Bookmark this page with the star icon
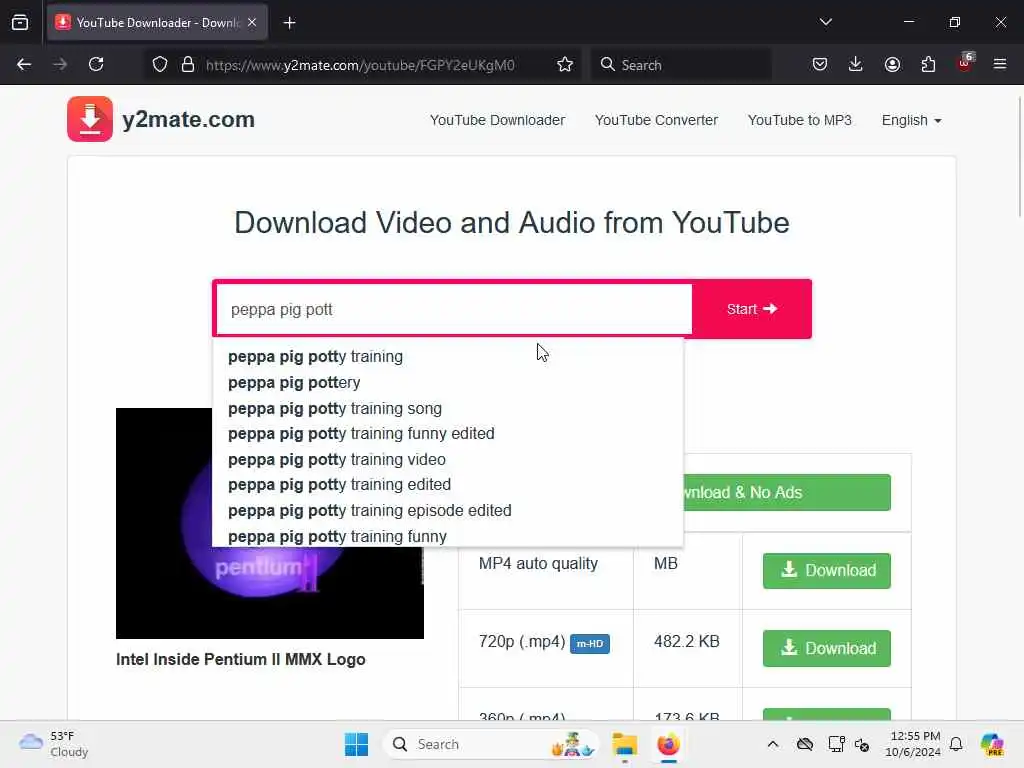 tap(565, 65)
